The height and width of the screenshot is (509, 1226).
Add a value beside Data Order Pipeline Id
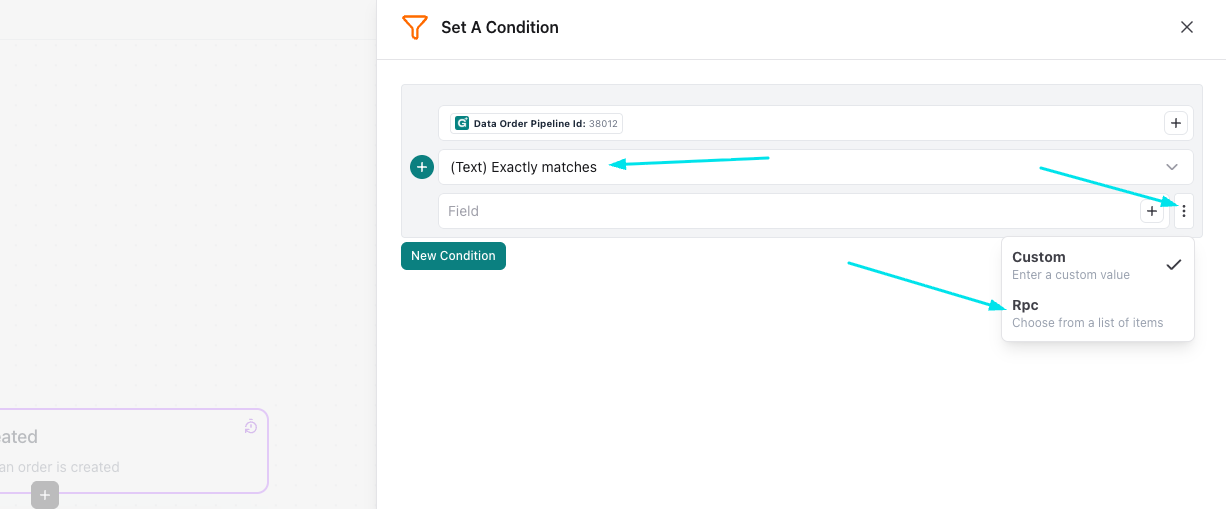point(1176,124)
